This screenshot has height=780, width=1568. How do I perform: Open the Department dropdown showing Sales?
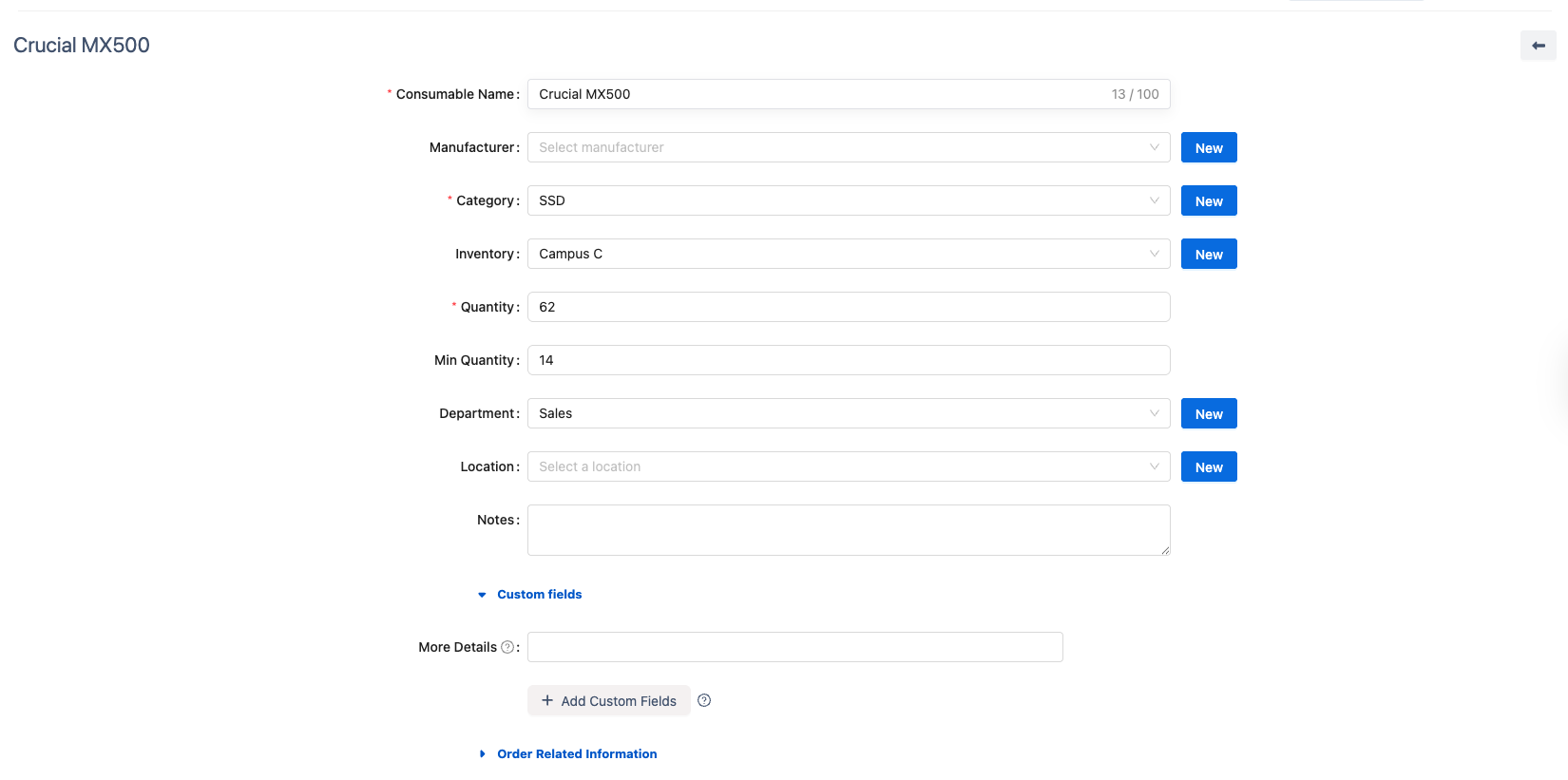click(848, 413)
